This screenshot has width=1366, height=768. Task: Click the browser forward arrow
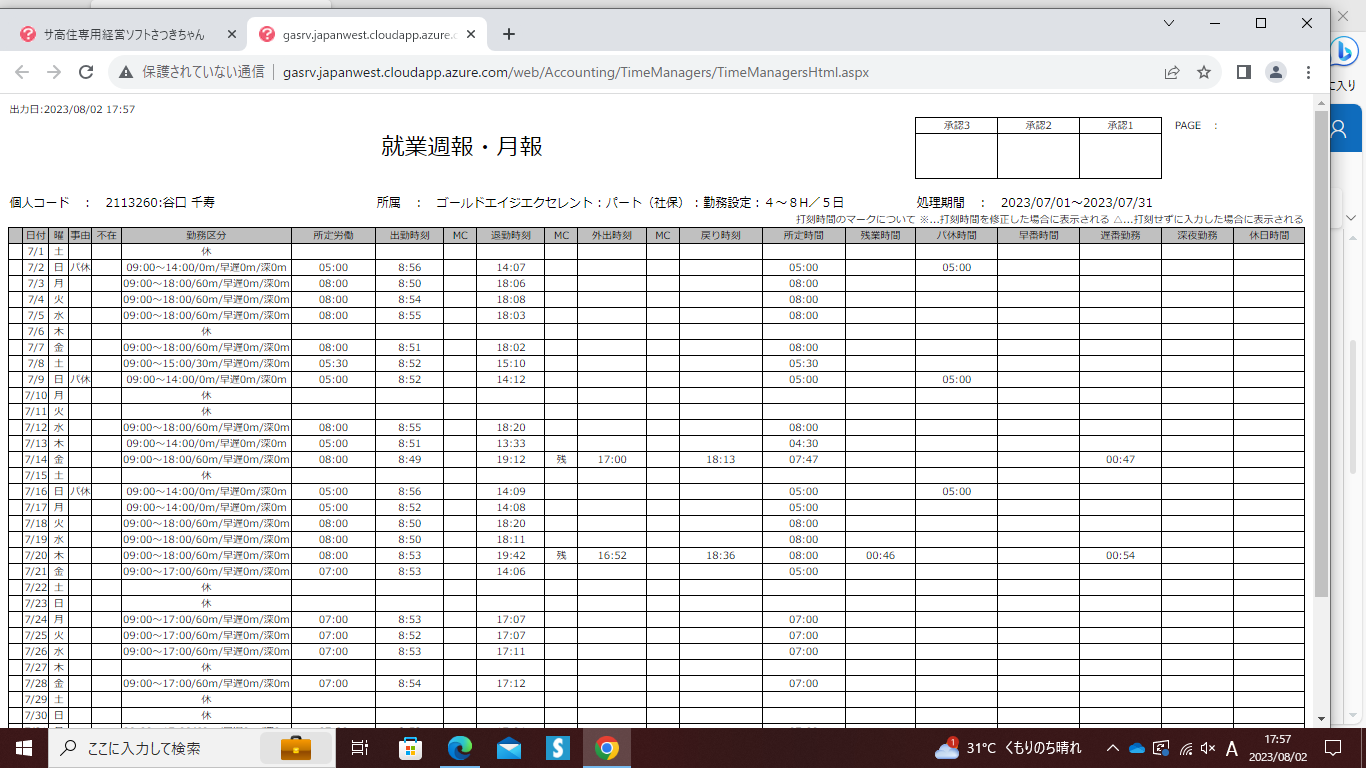(x=54, y=72)
